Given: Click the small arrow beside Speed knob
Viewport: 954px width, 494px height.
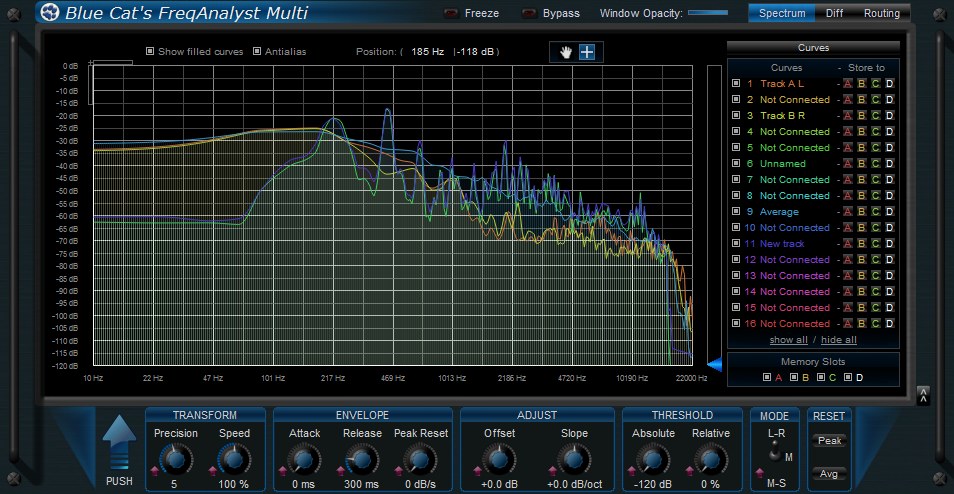Looking at the screenshot, I should 213,470.
